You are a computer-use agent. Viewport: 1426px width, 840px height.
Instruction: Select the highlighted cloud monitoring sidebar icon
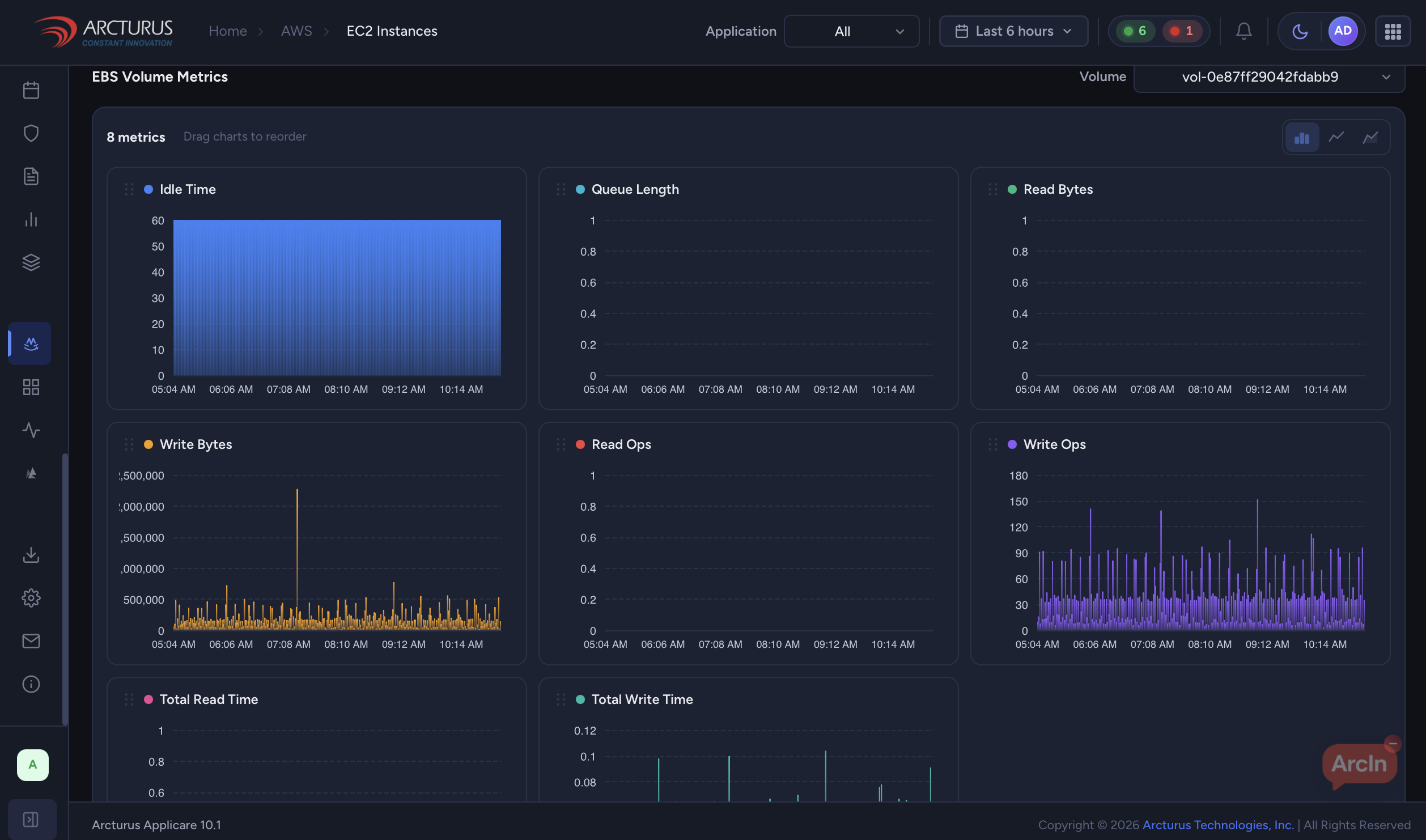coord(30,343)
